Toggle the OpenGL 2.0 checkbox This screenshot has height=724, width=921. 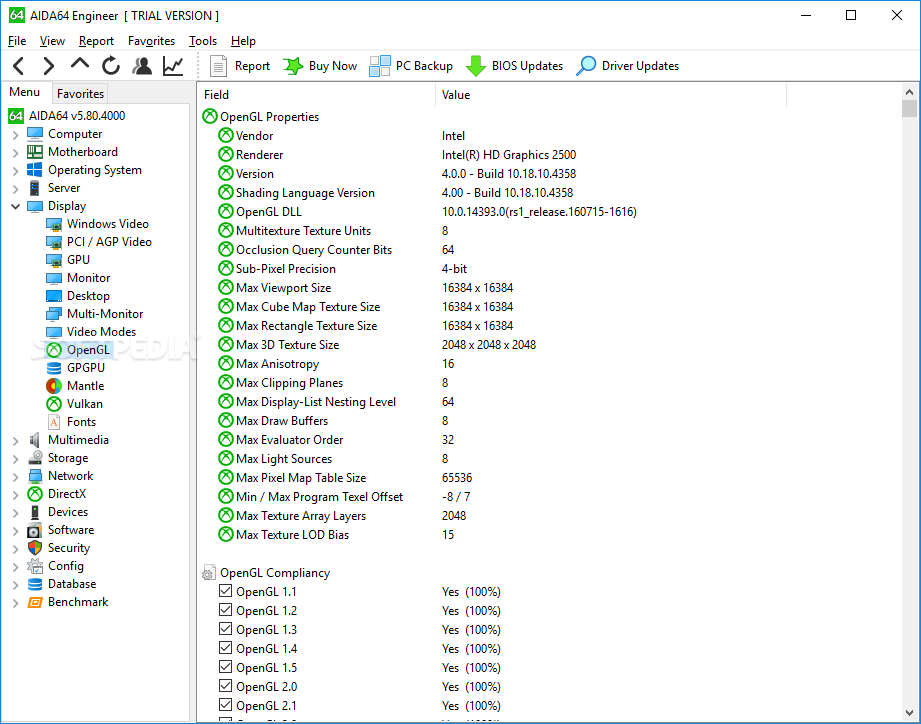226,685
